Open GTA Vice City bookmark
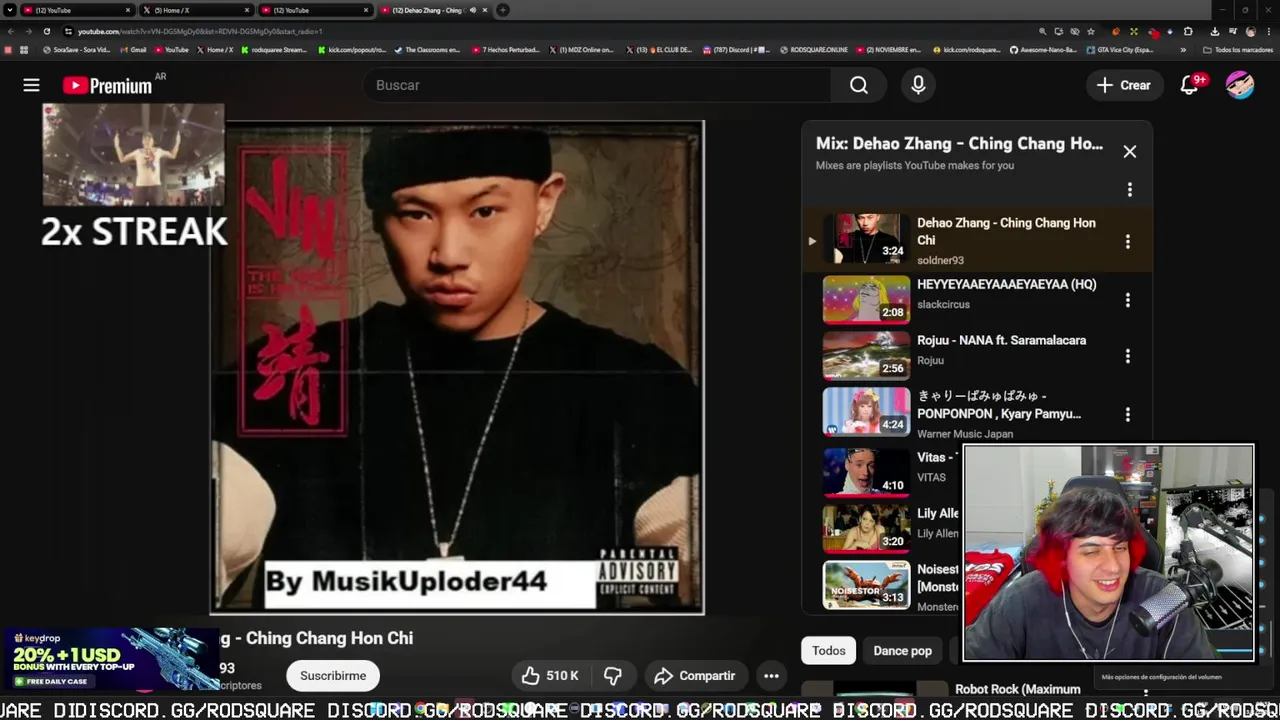This screenshot has height=720, width=1280. (1120, 50)
